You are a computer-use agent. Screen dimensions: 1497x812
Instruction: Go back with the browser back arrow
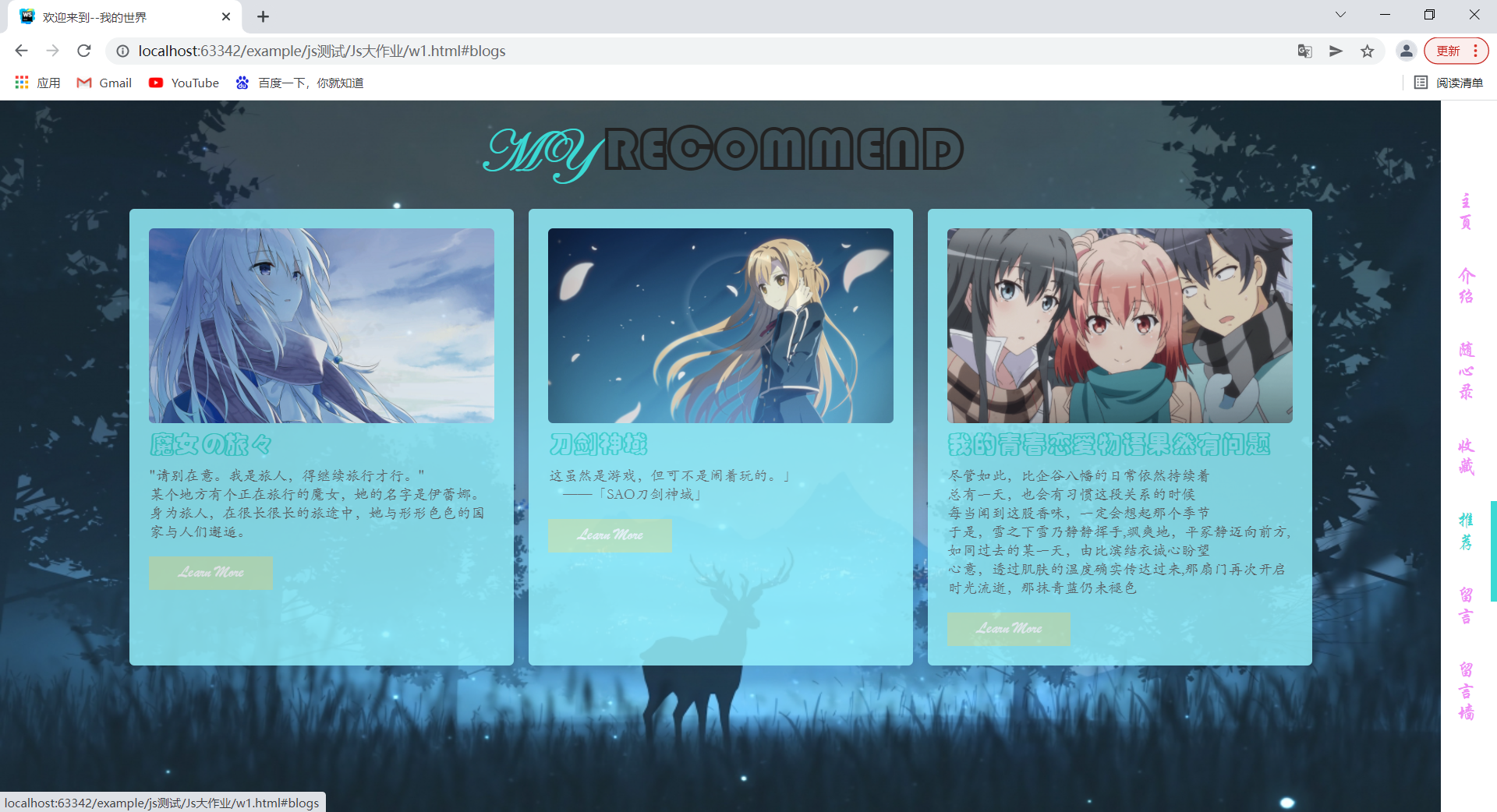coord(21,51)
